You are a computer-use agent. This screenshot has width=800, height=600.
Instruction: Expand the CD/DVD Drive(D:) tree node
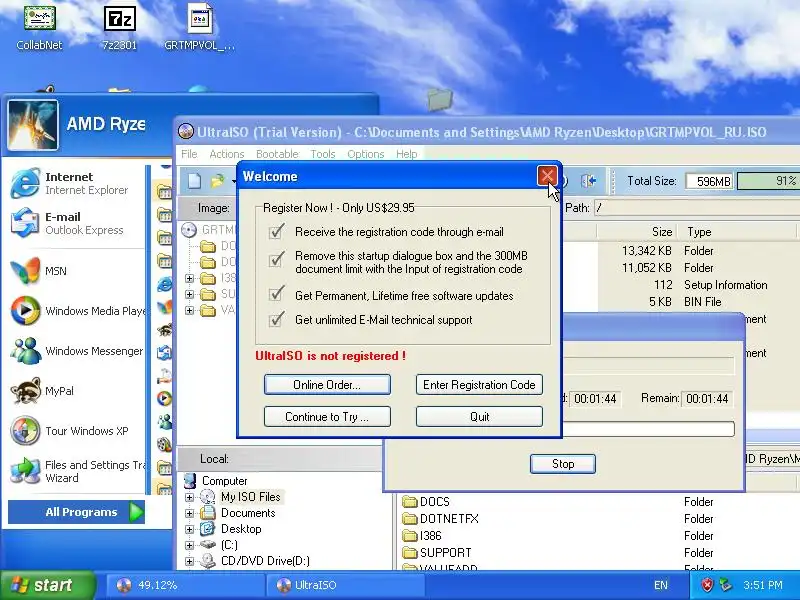189,561
